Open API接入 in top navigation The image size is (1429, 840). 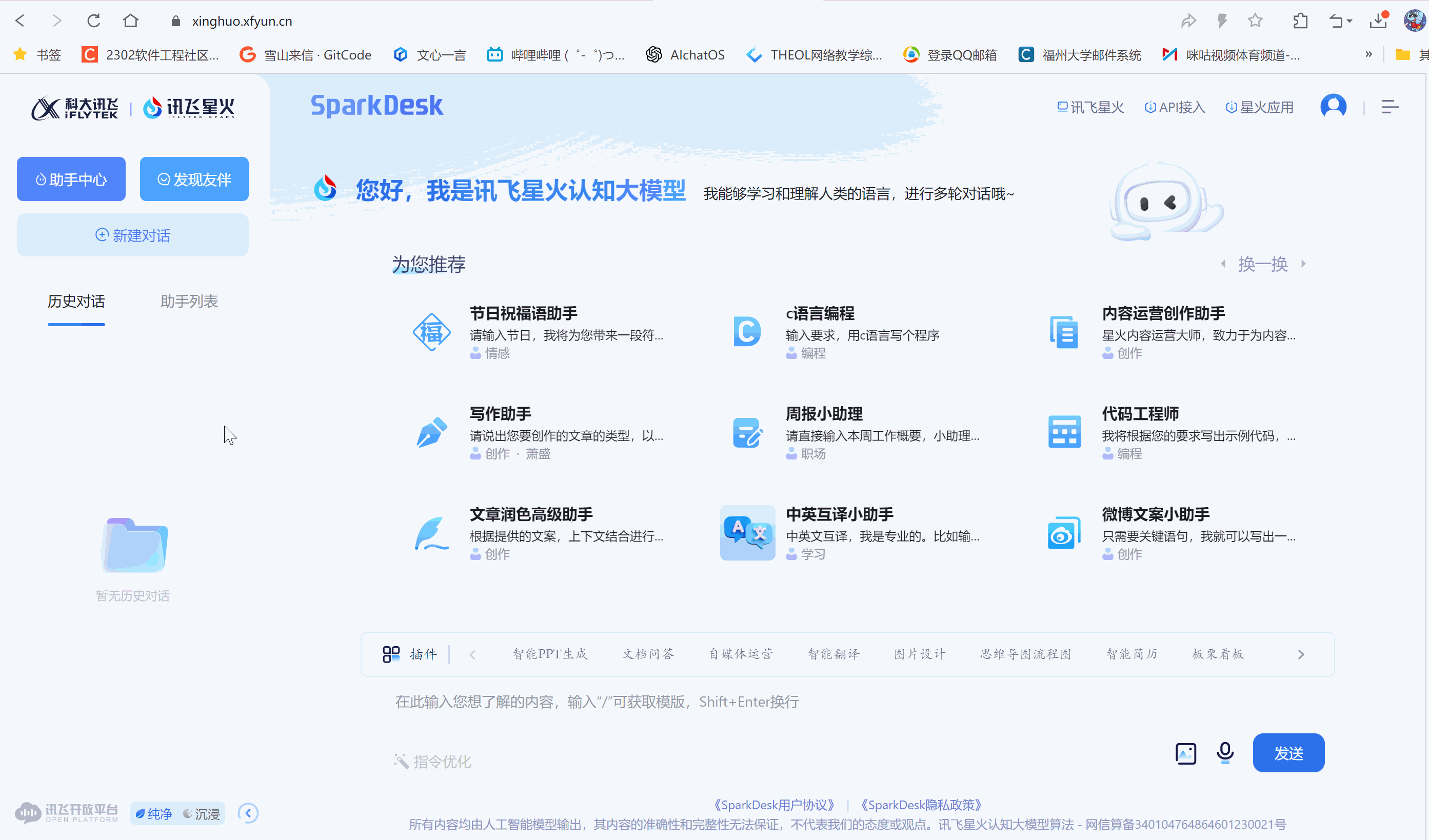click(x=1175, y=107)
